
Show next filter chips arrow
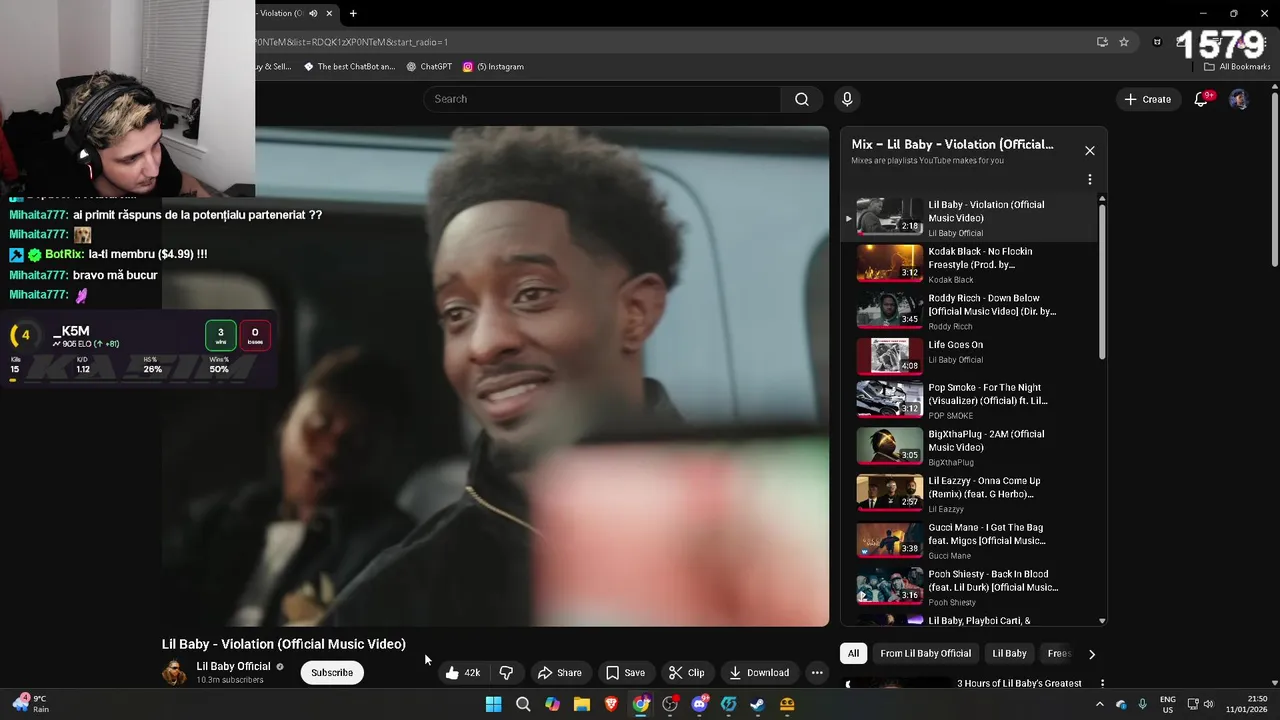click(1091, 654)
